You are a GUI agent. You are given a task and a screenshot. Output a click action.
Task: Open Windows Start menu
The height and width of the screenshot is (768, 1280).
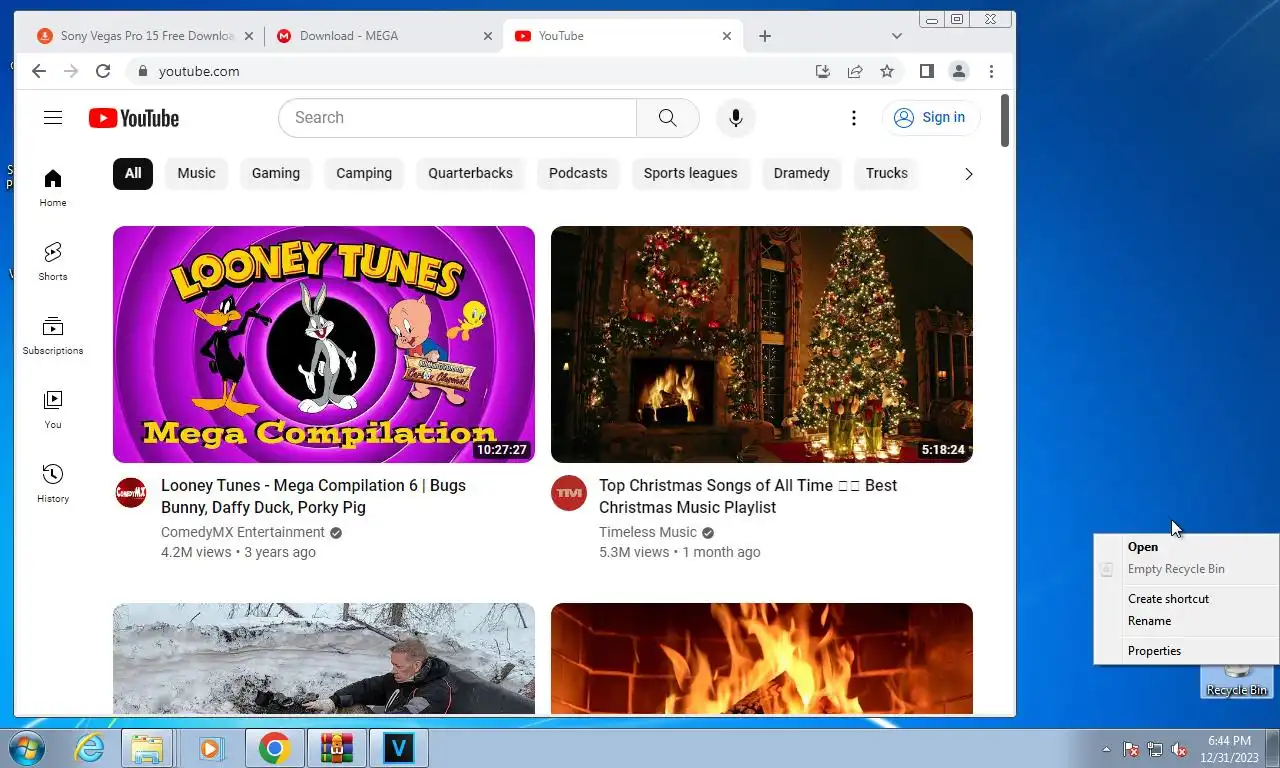(x=26, y=748)
